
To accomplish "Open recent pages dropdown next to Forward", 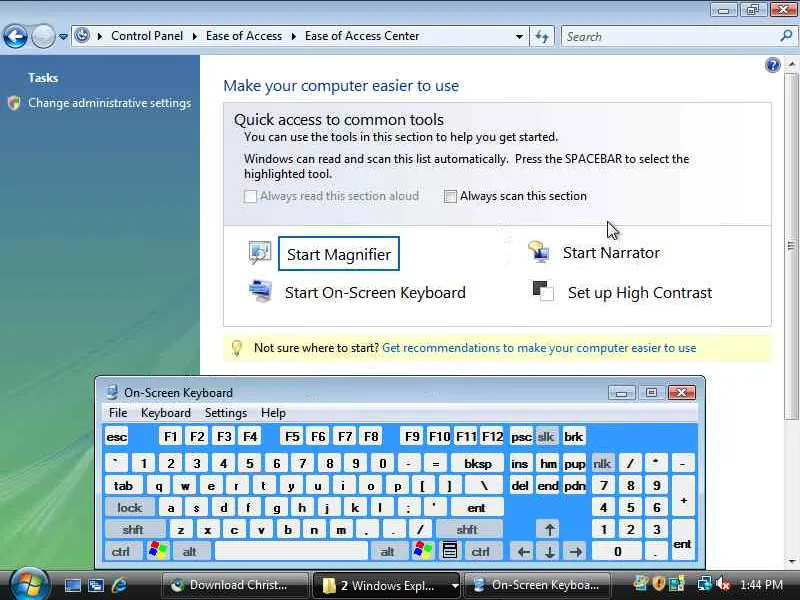I will tap(63, 37).
